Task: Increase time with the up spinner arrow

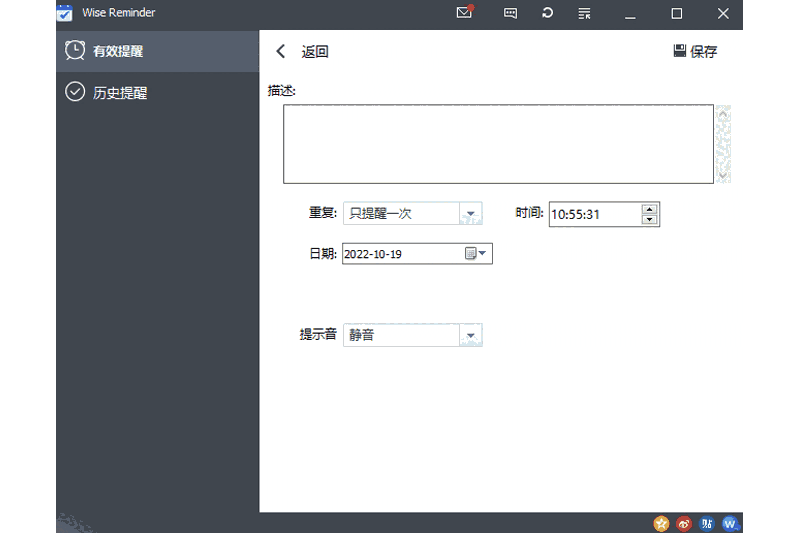Action: [649, 209]
